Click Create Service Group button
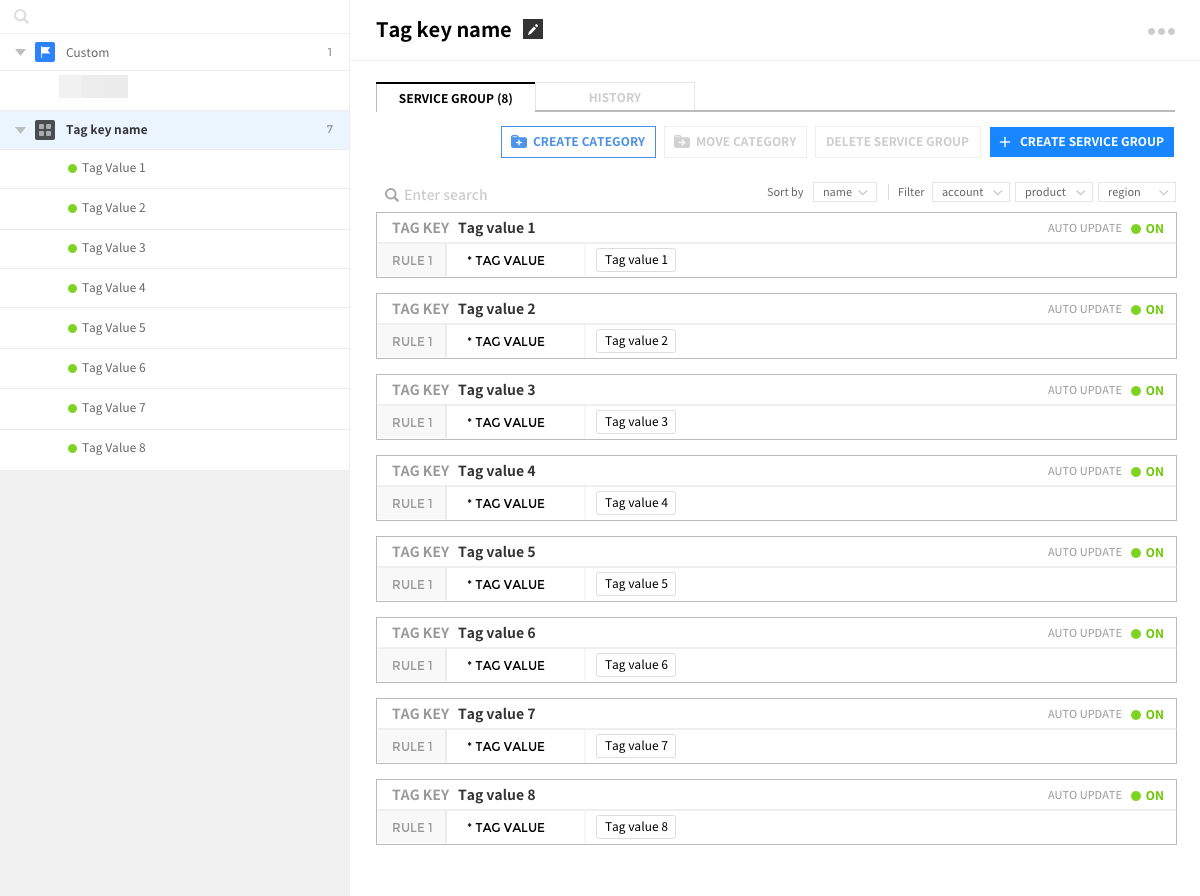The height and width of the screenshot is (896, 1200). pyautogui.click(x=1081, y=142)
